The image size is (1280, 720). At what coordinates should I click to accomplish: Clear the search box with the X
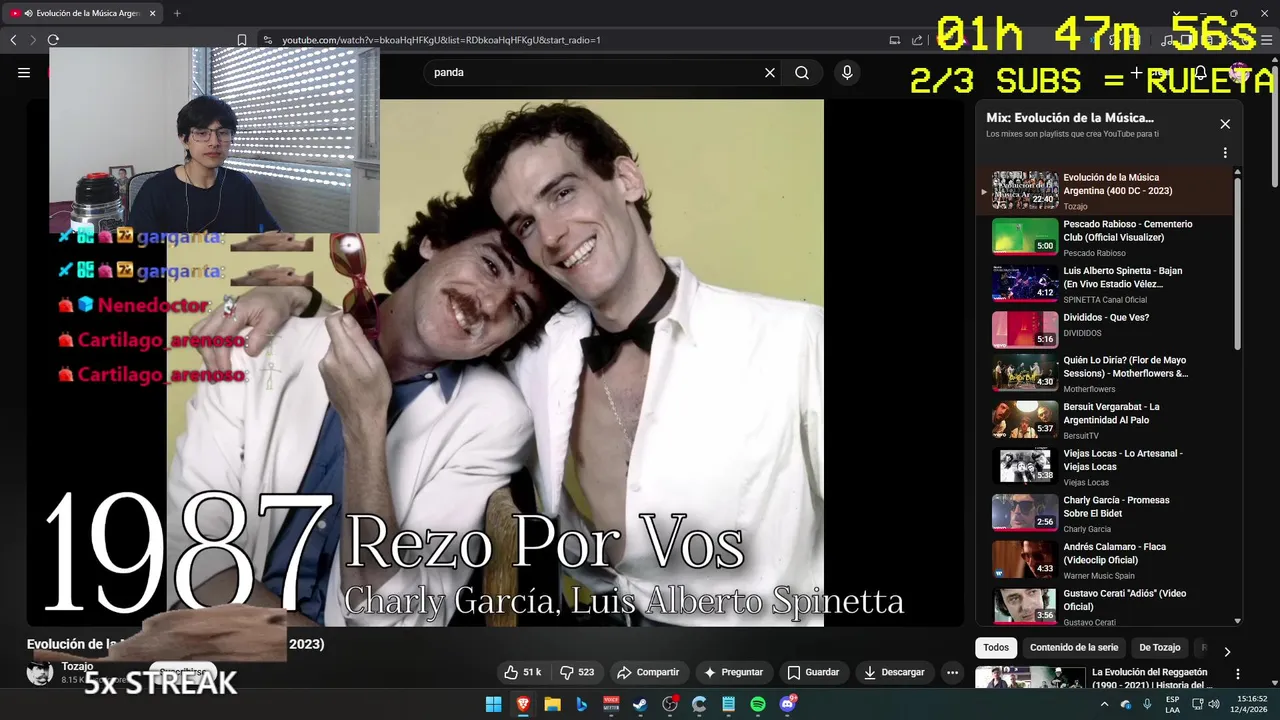click(x=770, y=72)
